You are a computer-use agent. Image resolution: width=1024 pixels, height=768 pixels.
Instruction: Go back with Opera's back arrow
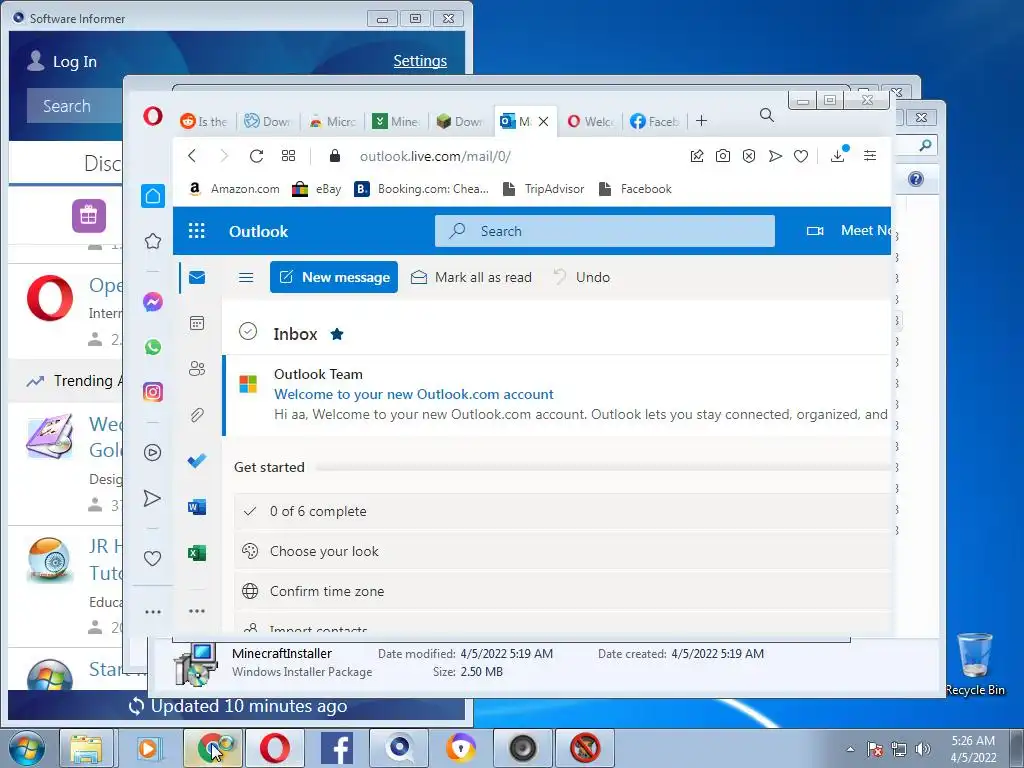click(192, 155)
